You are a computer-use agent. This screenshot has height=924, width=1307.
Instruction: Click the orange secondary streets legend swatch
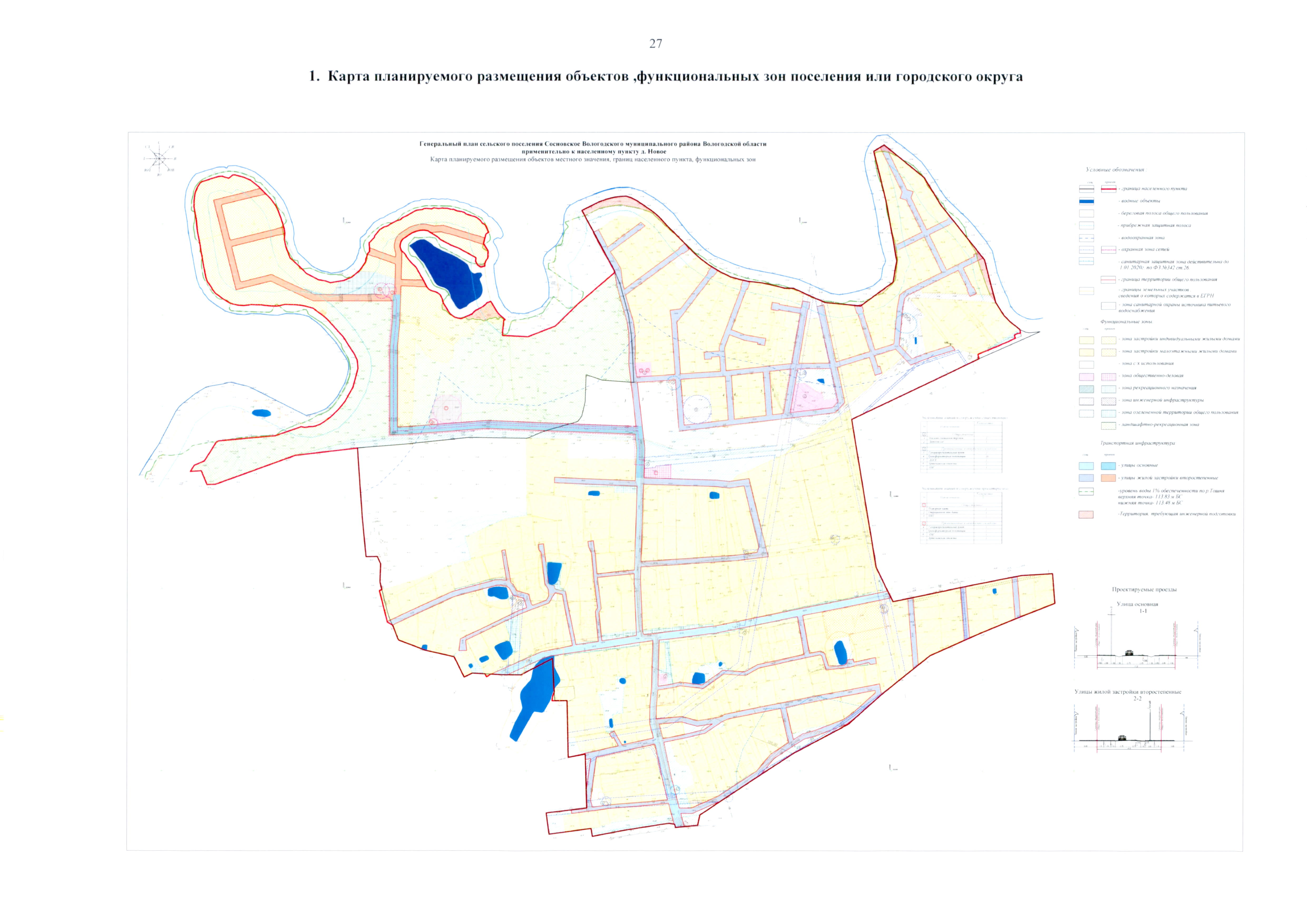pyautogui.click(x=1108, y=478)
